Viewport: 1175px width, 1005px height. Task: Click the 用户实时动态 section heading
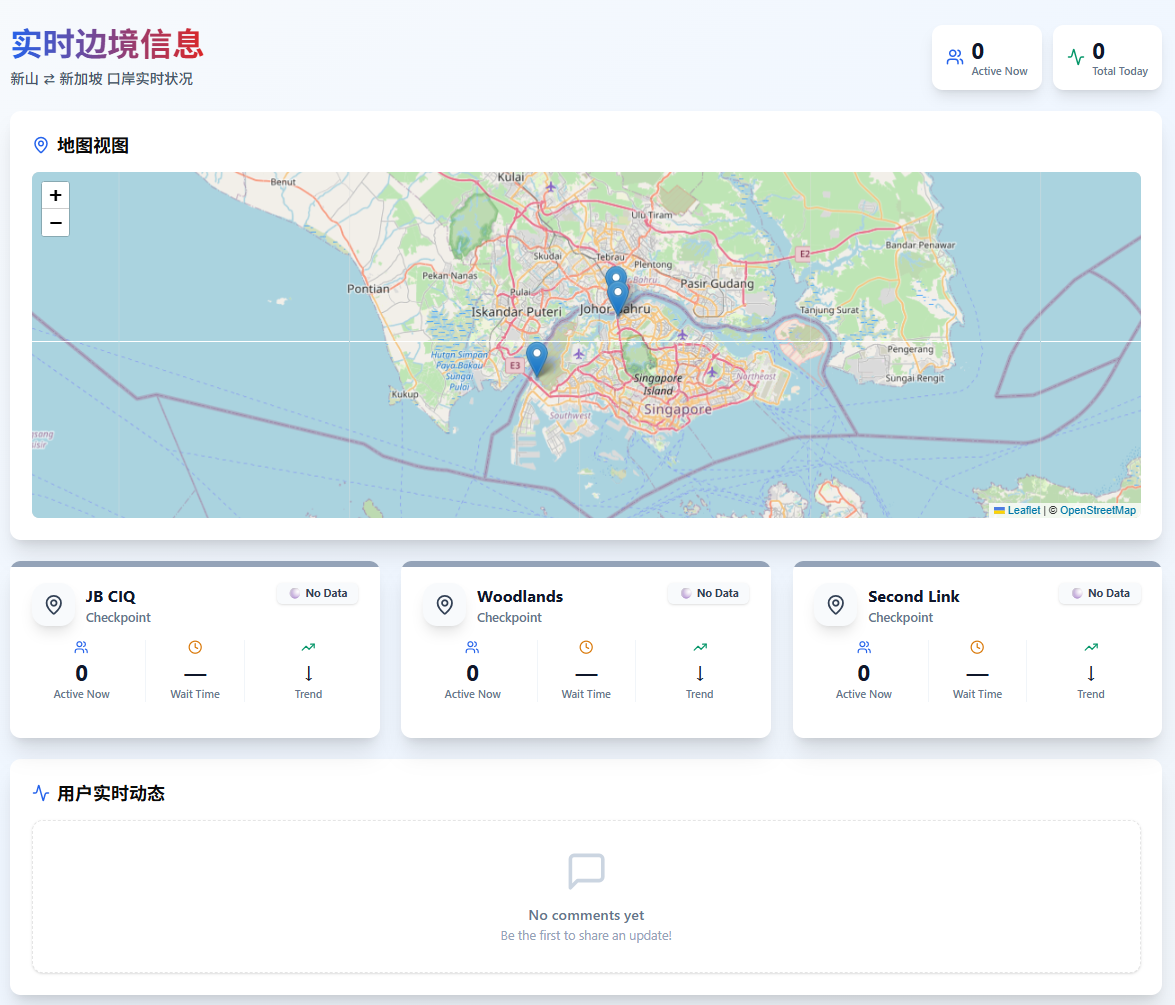[111, 793]
